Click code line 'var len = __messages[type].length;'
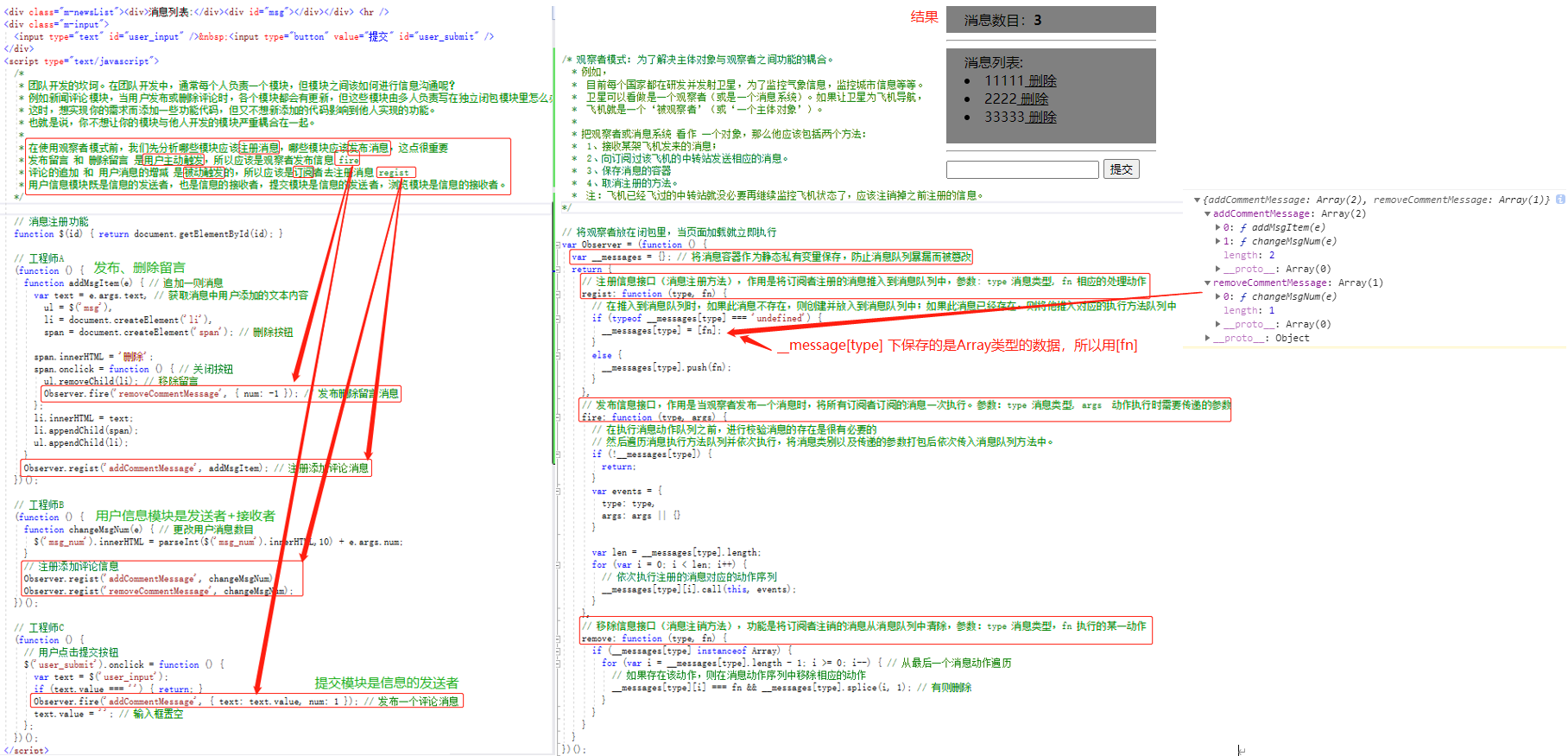Image resolution: width=1568 pixels, height=756 pixels. click(676, 553)
